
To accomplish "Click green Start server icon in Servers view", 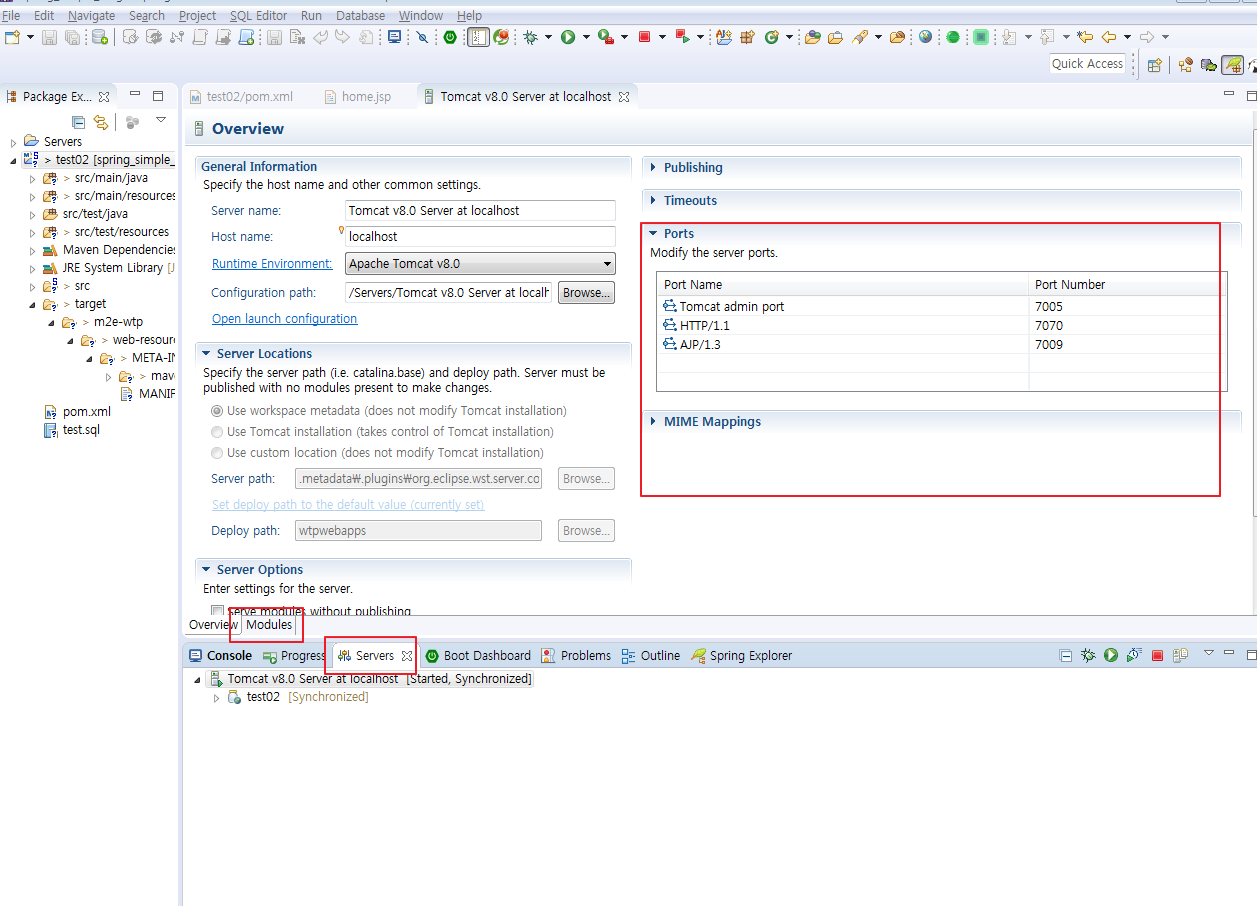I will click(x=1111, y=656).
